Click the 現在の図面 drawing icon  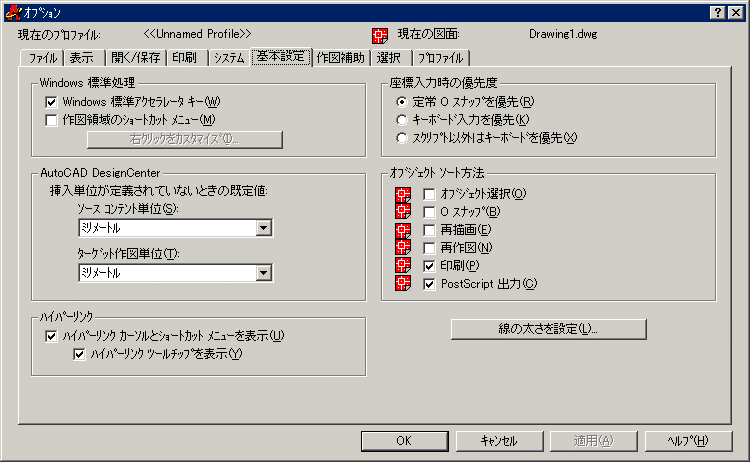tap(380, 36)
